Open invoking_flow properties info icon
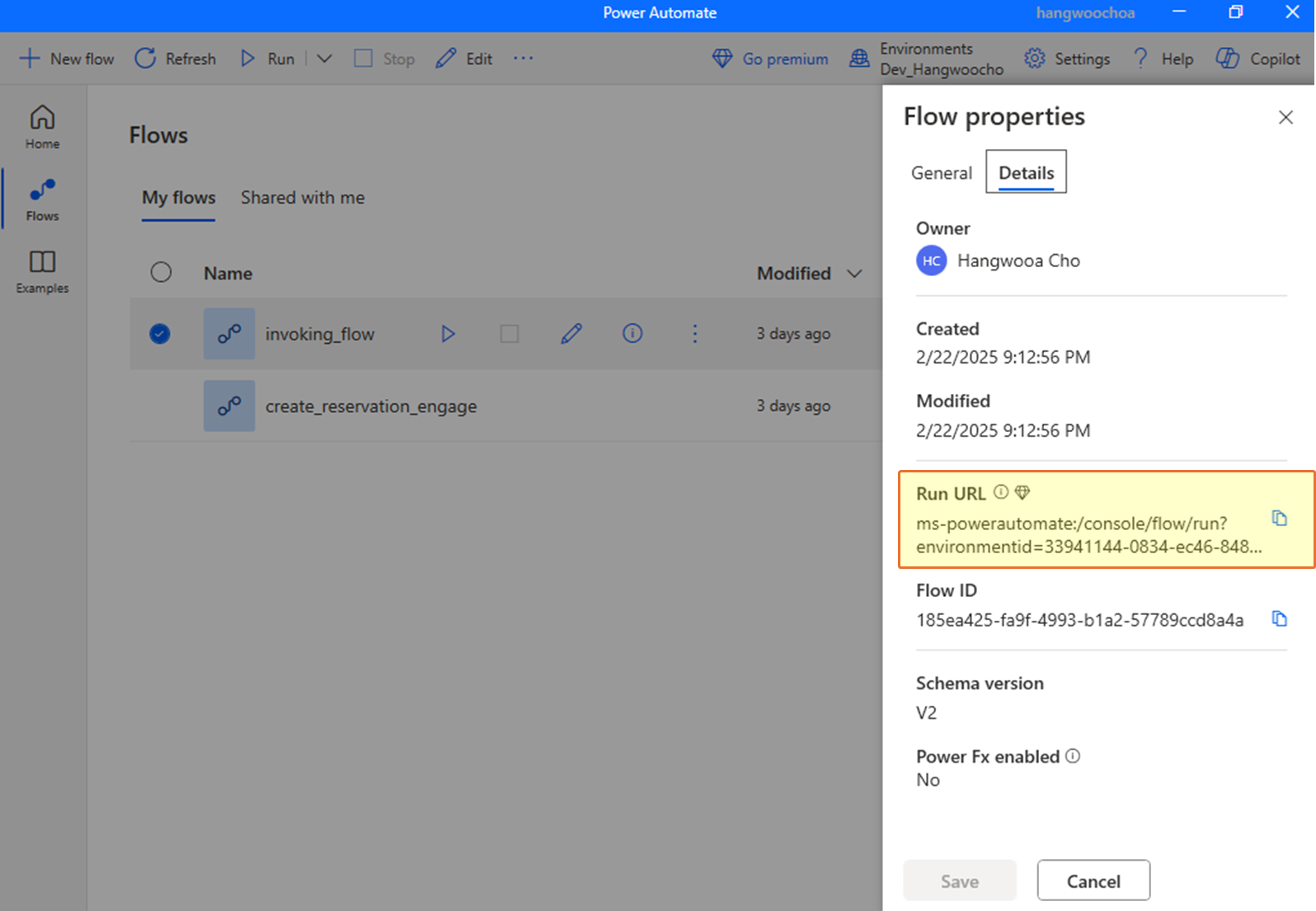This screenshot has width=1316, height=911. [632, 333]
